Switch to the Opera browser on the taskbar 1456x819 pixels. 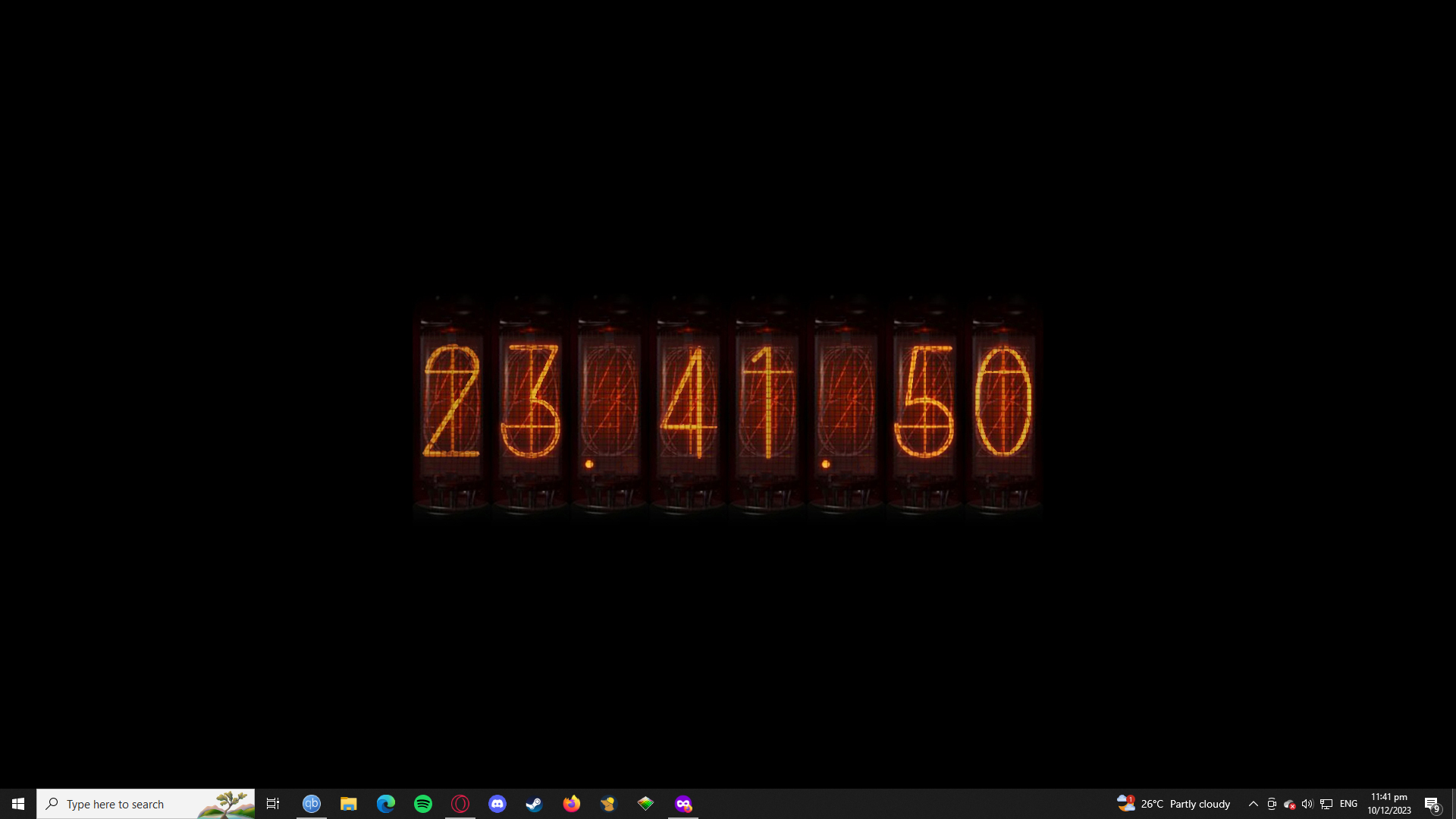[460, 804]
